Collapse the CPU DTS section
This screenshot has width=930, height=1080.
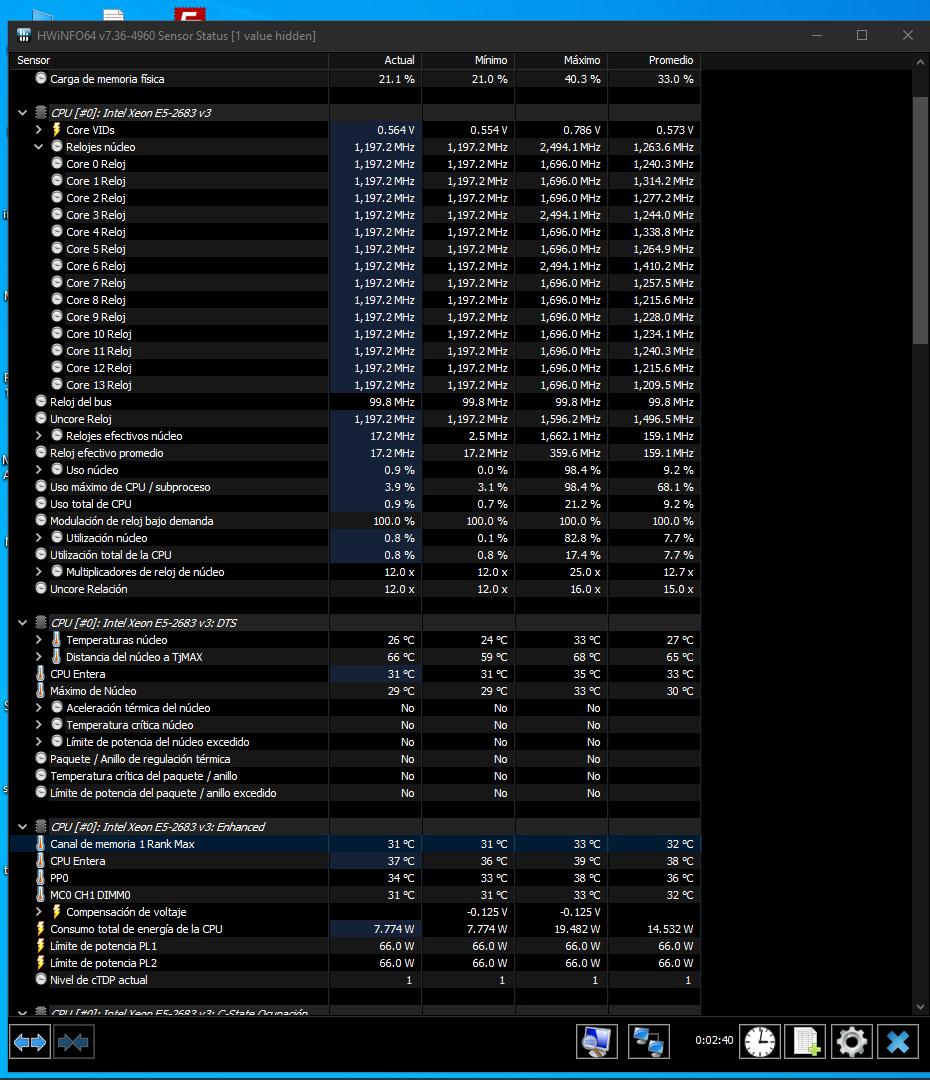click(x=23, y=623)
